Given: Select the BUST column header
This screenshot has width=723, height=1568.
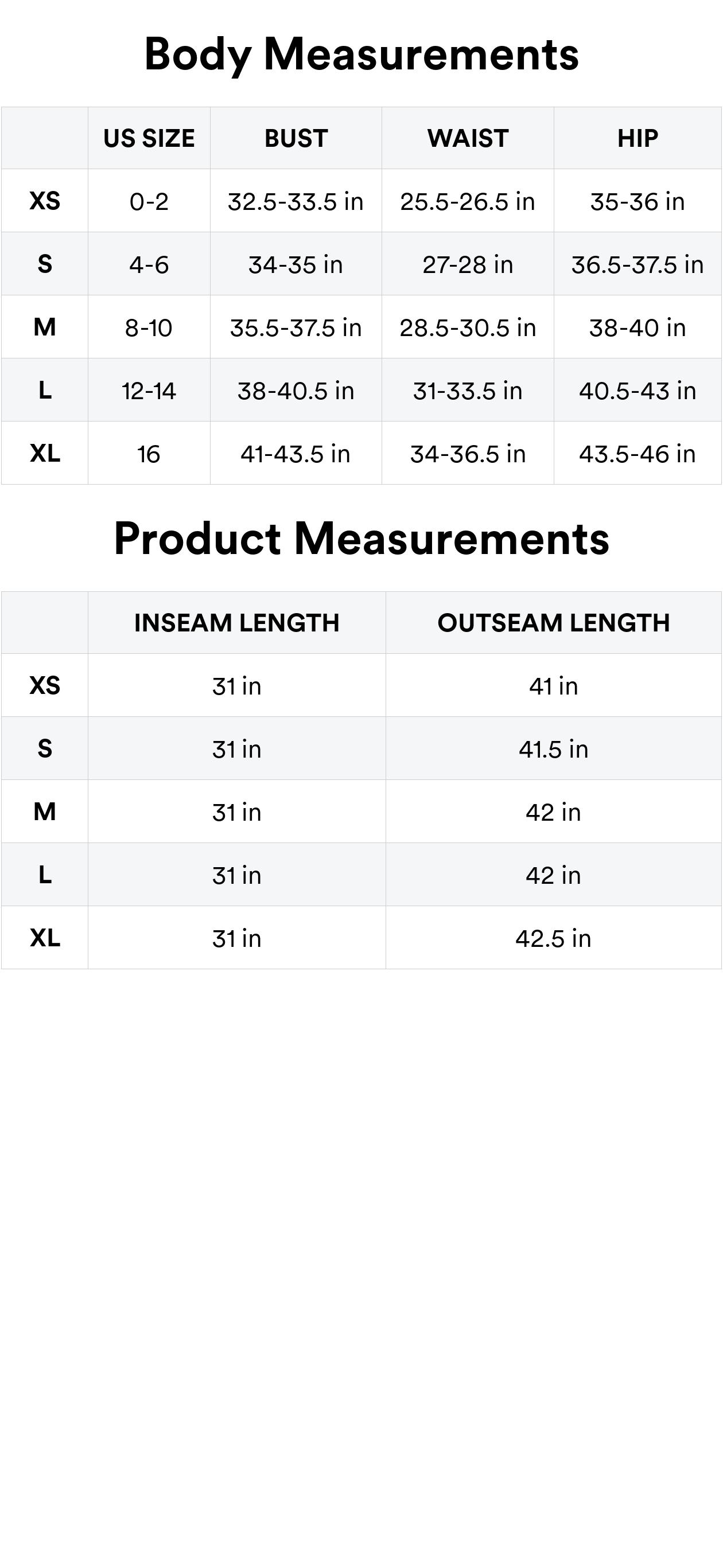Looking at the screenshot, I should (x=296, y=138).
